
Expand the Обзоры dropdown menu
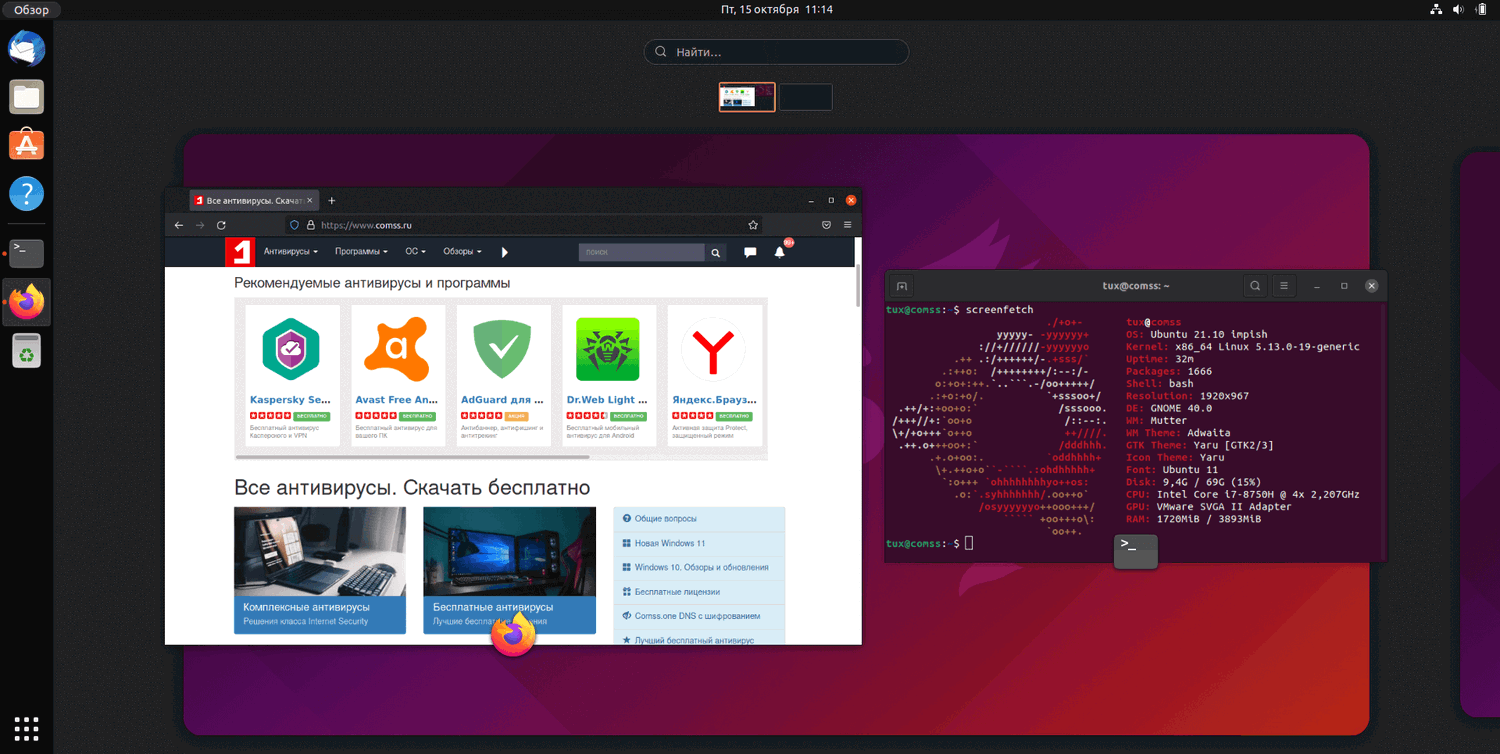click(x=463, y=252)
